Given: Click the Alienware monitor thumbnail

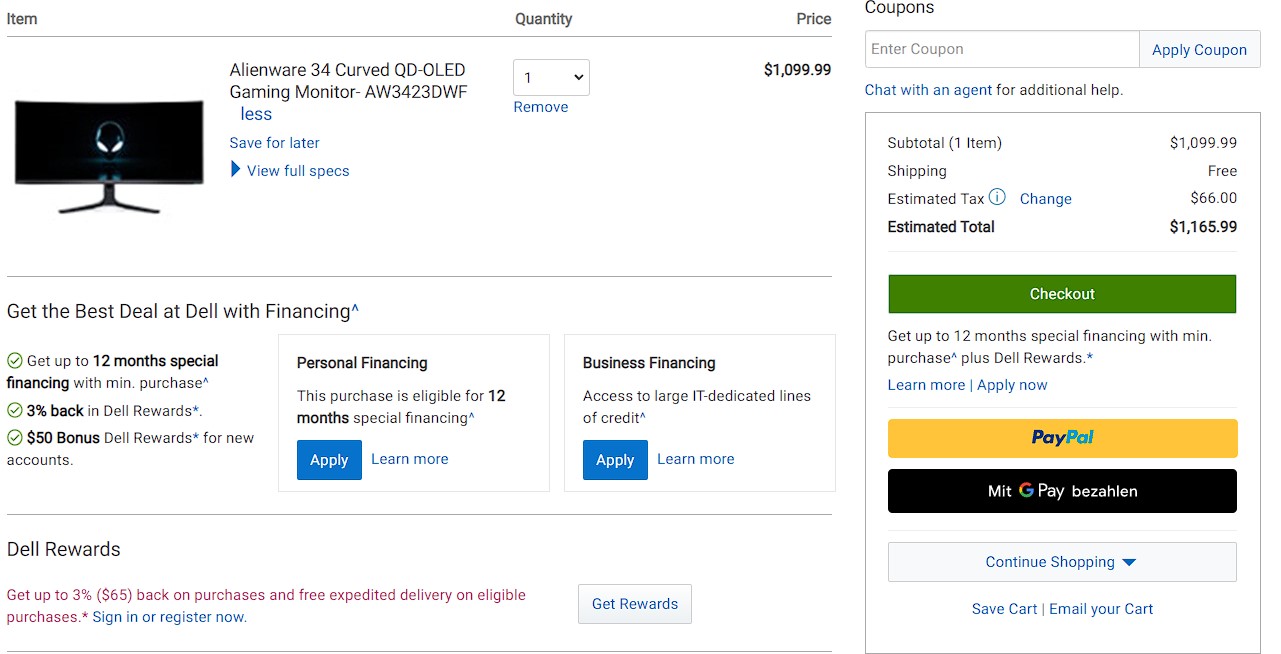Looking at the screenshot, I should [x=109, y=154].
